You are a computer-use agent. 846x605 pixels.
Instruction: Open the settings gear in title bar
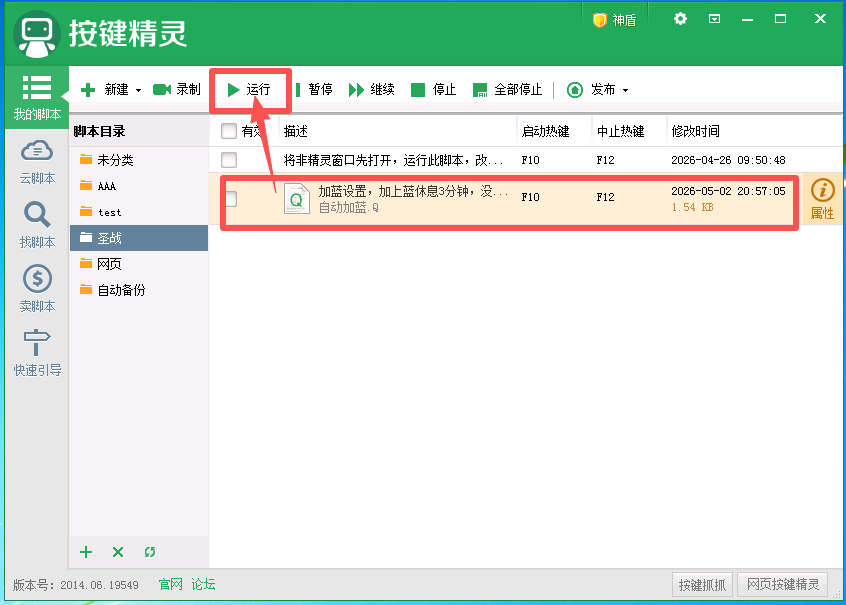tap(680, 19)
